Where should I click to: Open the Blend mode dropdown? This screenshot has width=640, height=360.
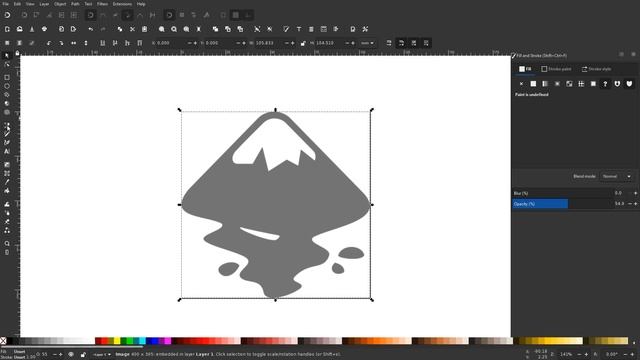pos(617,176)
